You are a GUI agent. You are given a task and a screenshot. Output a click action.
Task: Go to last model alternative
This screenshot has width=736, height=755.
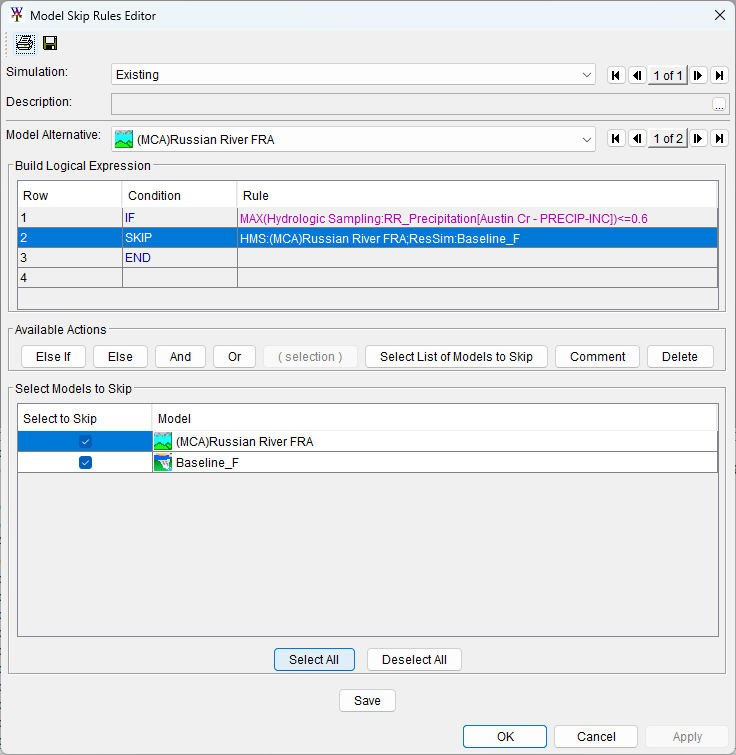pyautogui.click(x=719, y=139)
